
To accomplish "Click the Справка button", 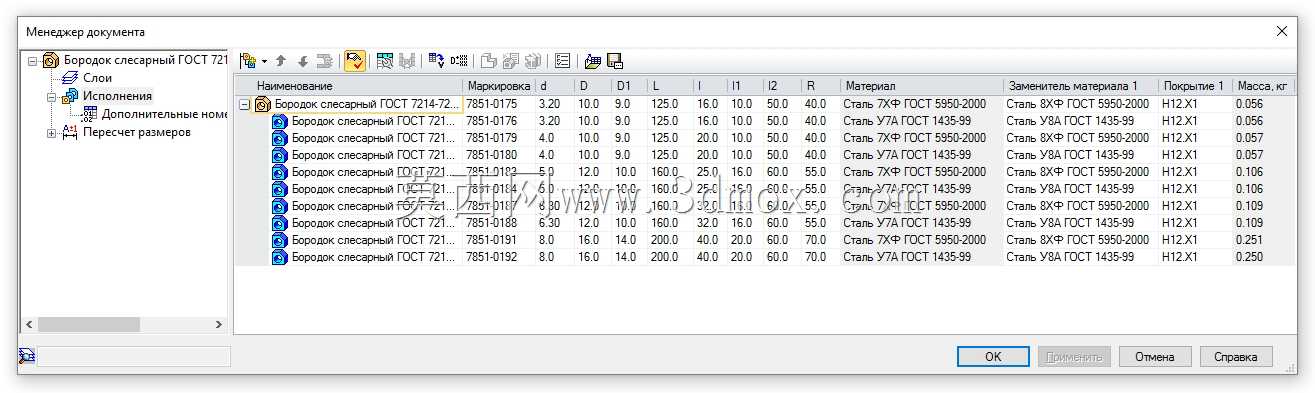I will (1236, 356).
